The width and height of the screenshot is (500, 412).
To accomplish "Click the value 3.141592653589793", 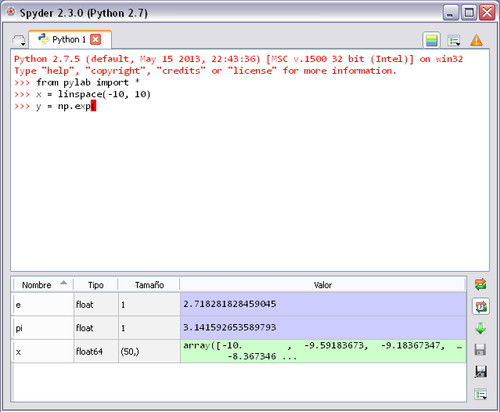I will [x=323, y=328].
